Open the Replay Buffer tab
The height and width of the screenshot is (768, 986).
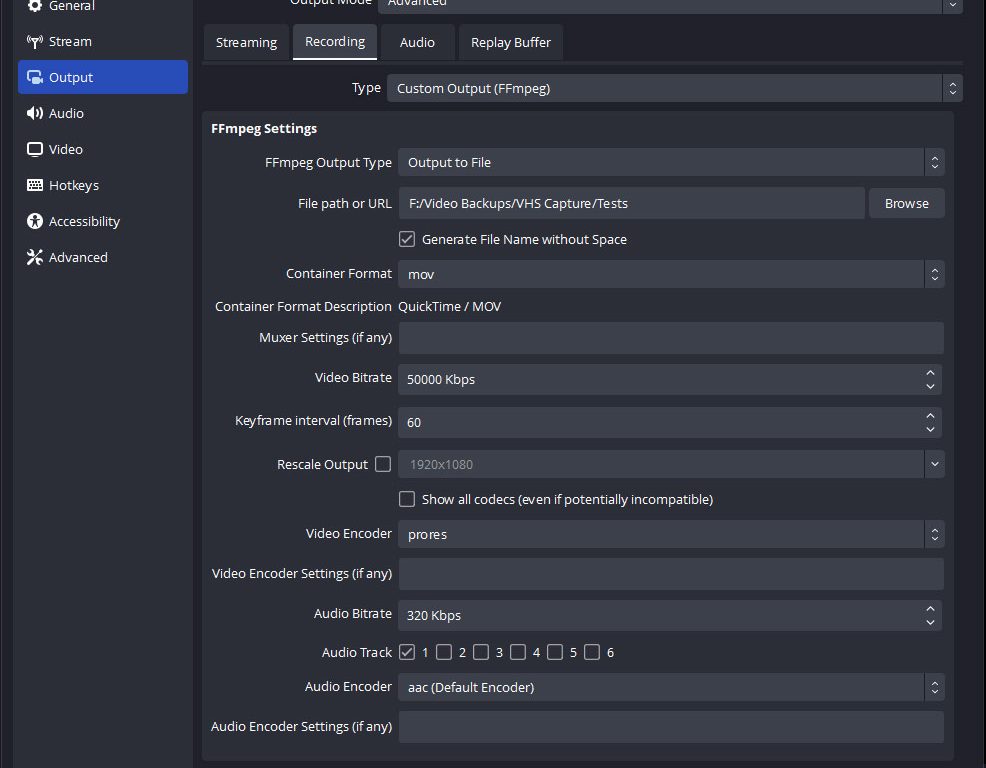pyautogui.click(x=511, y=43)
